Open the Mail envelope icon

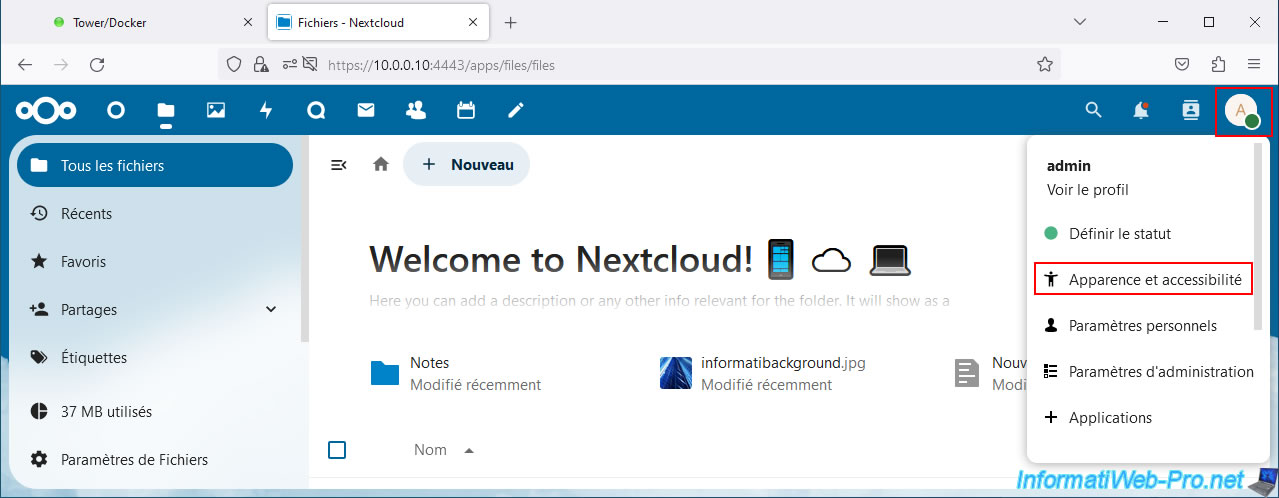tap(366, 111)
